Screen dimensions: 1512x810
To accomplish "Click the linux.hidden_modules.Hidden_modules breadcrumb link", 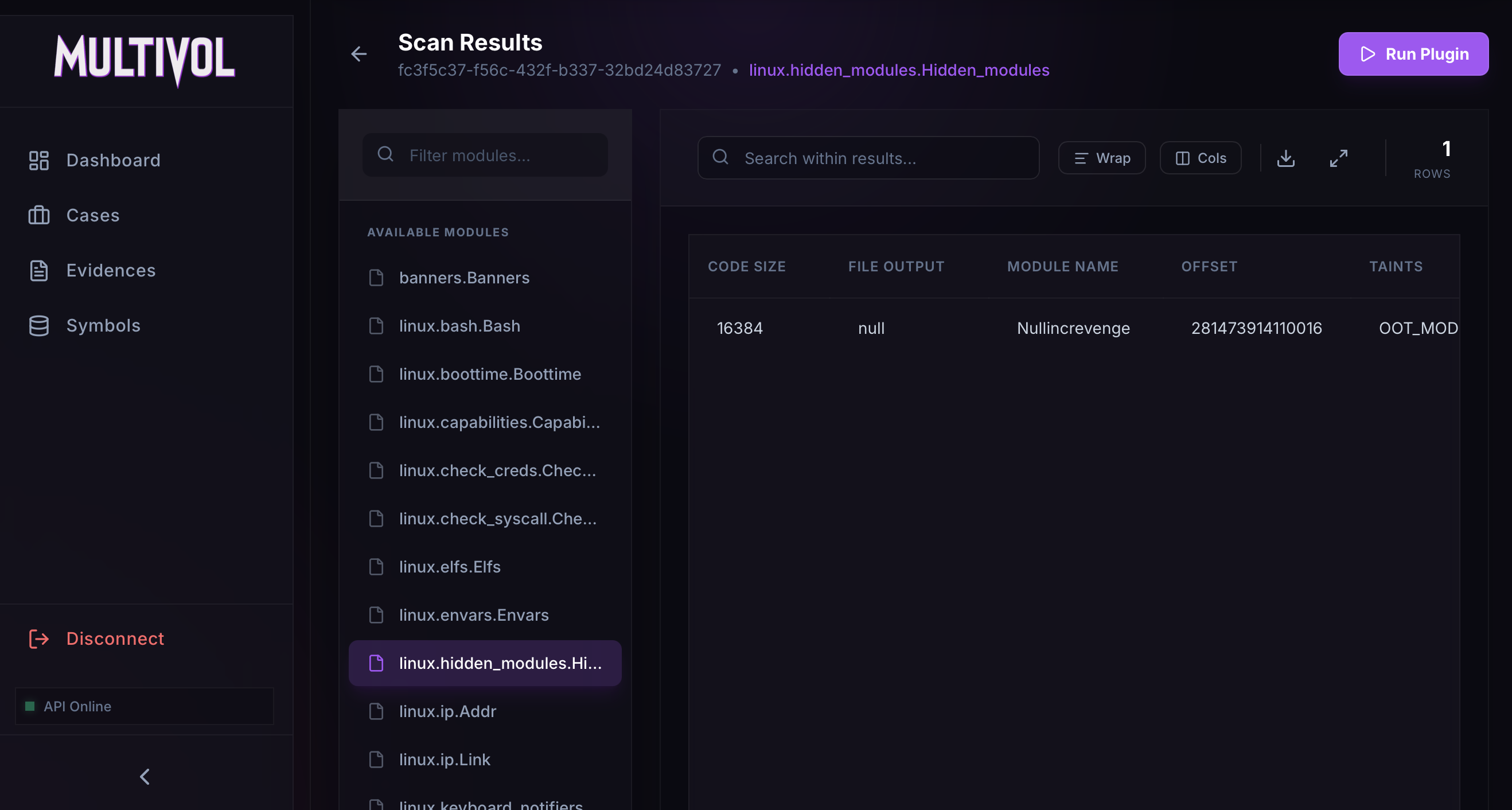I will click(x=899, y=71).
